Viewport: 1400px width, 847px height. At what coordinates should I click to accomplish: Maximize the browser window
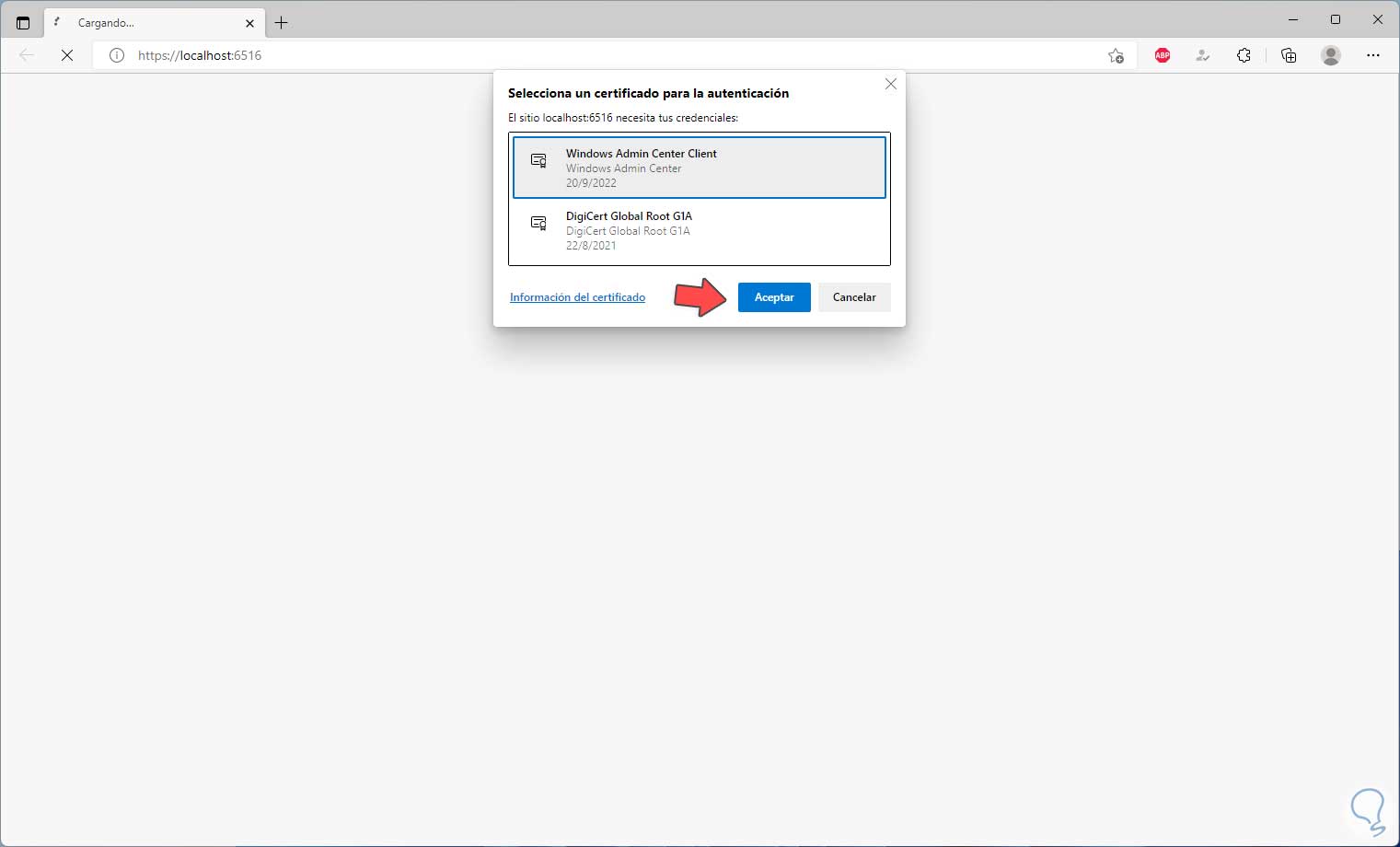1336,19
